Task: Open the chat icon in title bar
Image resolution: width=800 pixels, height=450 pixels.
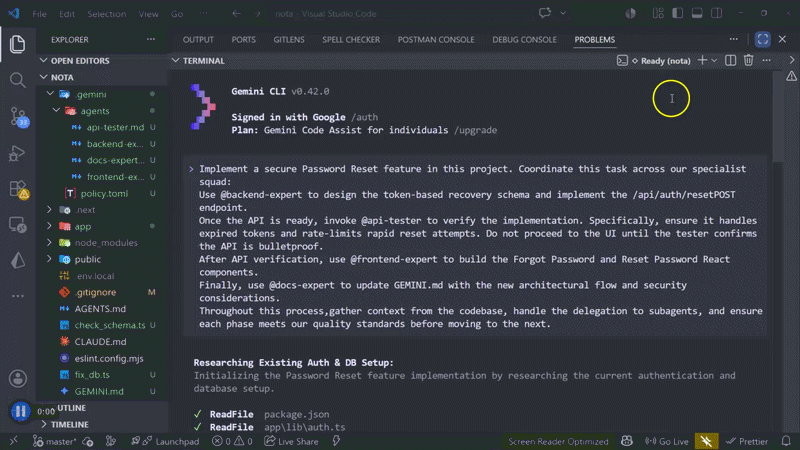Action: pos(545,13)
